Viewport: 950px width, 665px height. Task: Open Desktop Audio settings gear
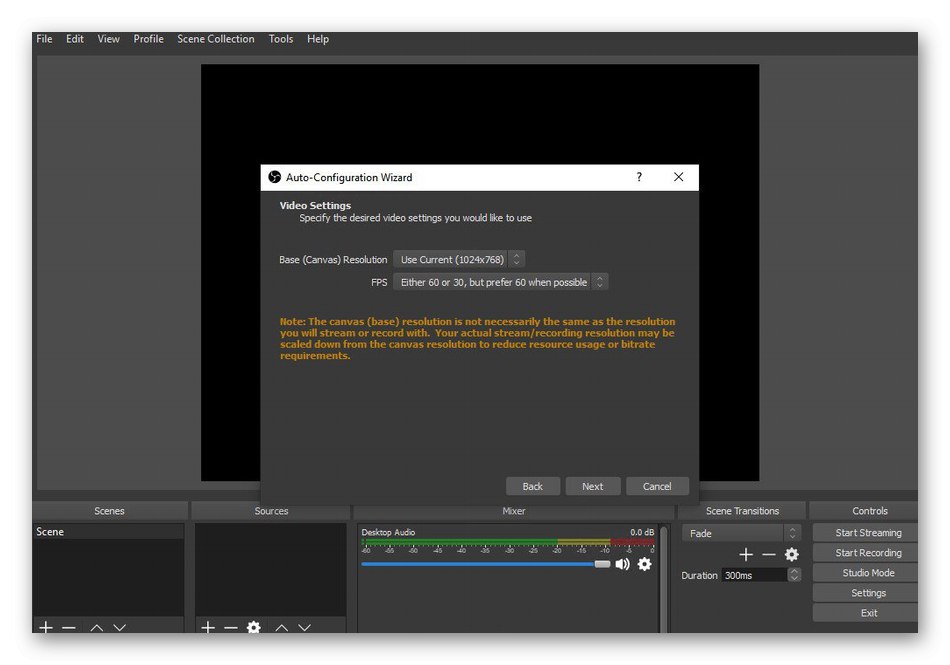tap(645, 564)
